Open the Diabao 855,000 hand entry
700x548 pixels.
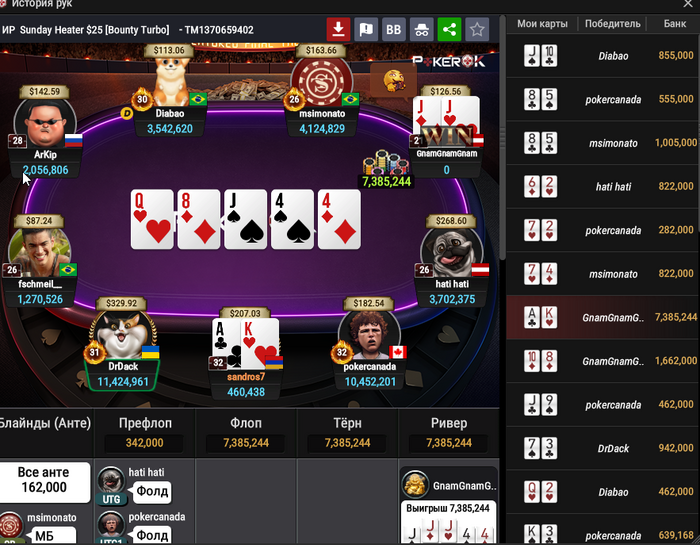click(x=603, y=56)
